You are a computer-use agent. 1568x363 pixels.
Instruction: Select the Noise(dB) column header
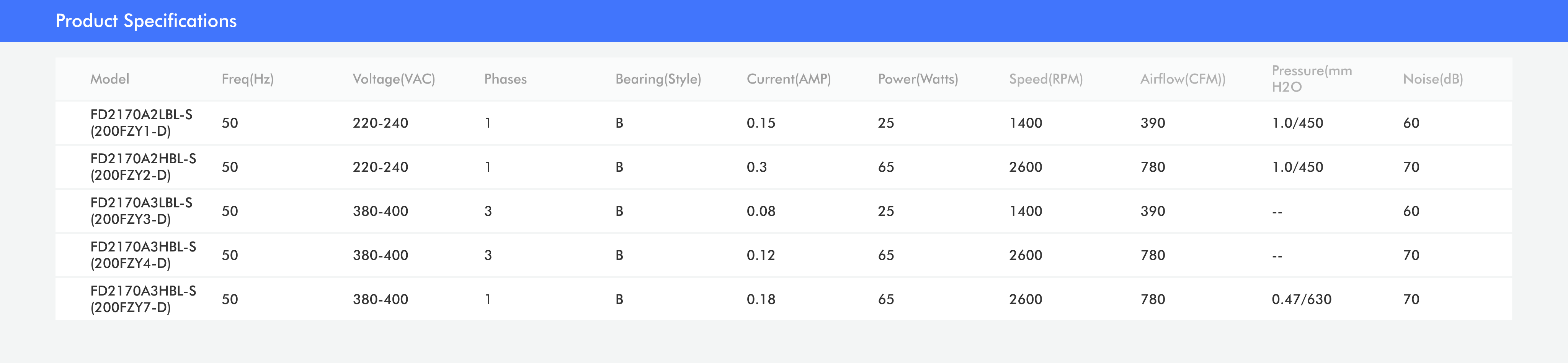click(1432, 79)
